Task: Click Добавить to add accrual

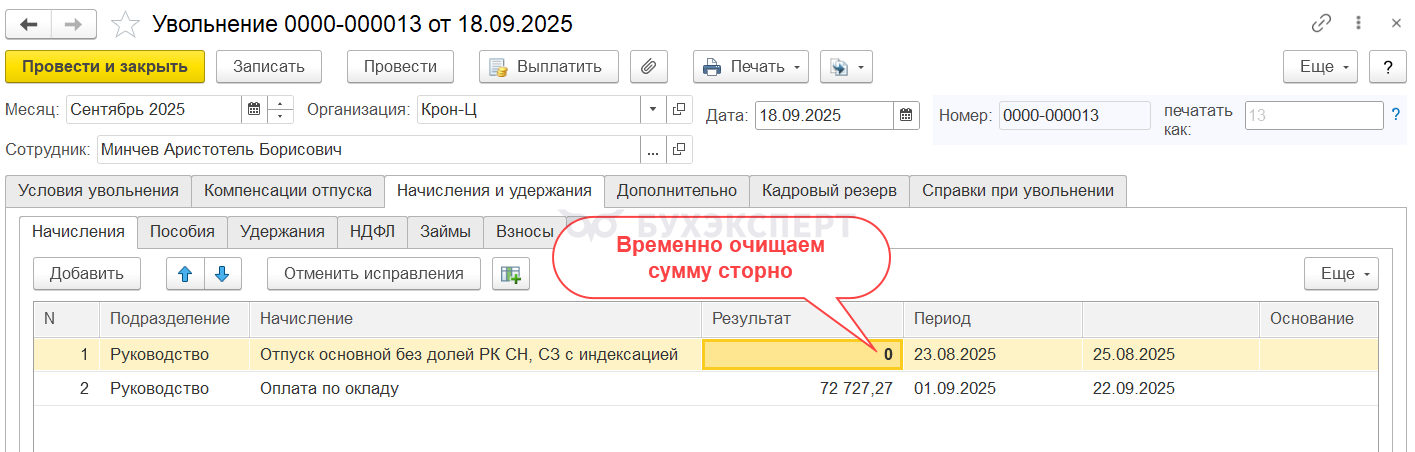Action: coord(87,273)
